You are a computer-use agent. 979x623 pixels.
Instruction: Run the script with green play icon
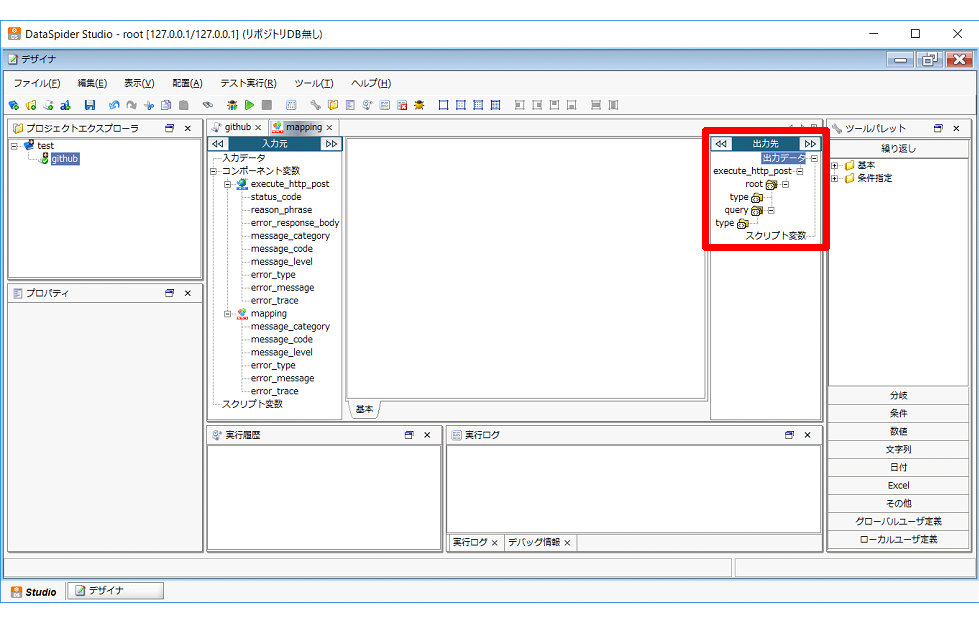pyautogui.click(x=249, y=105)
